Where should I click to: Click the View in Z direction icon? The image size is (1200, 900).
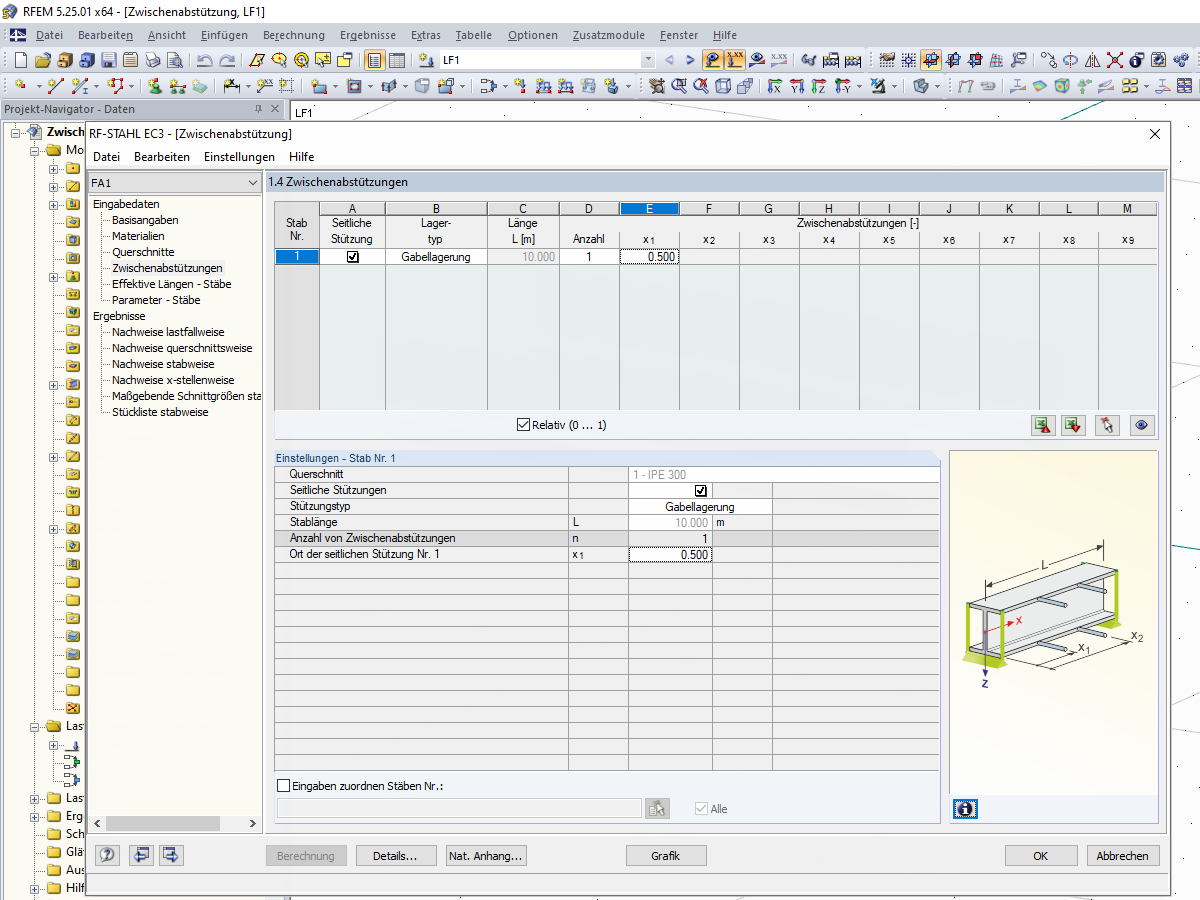tap(819, 86)
